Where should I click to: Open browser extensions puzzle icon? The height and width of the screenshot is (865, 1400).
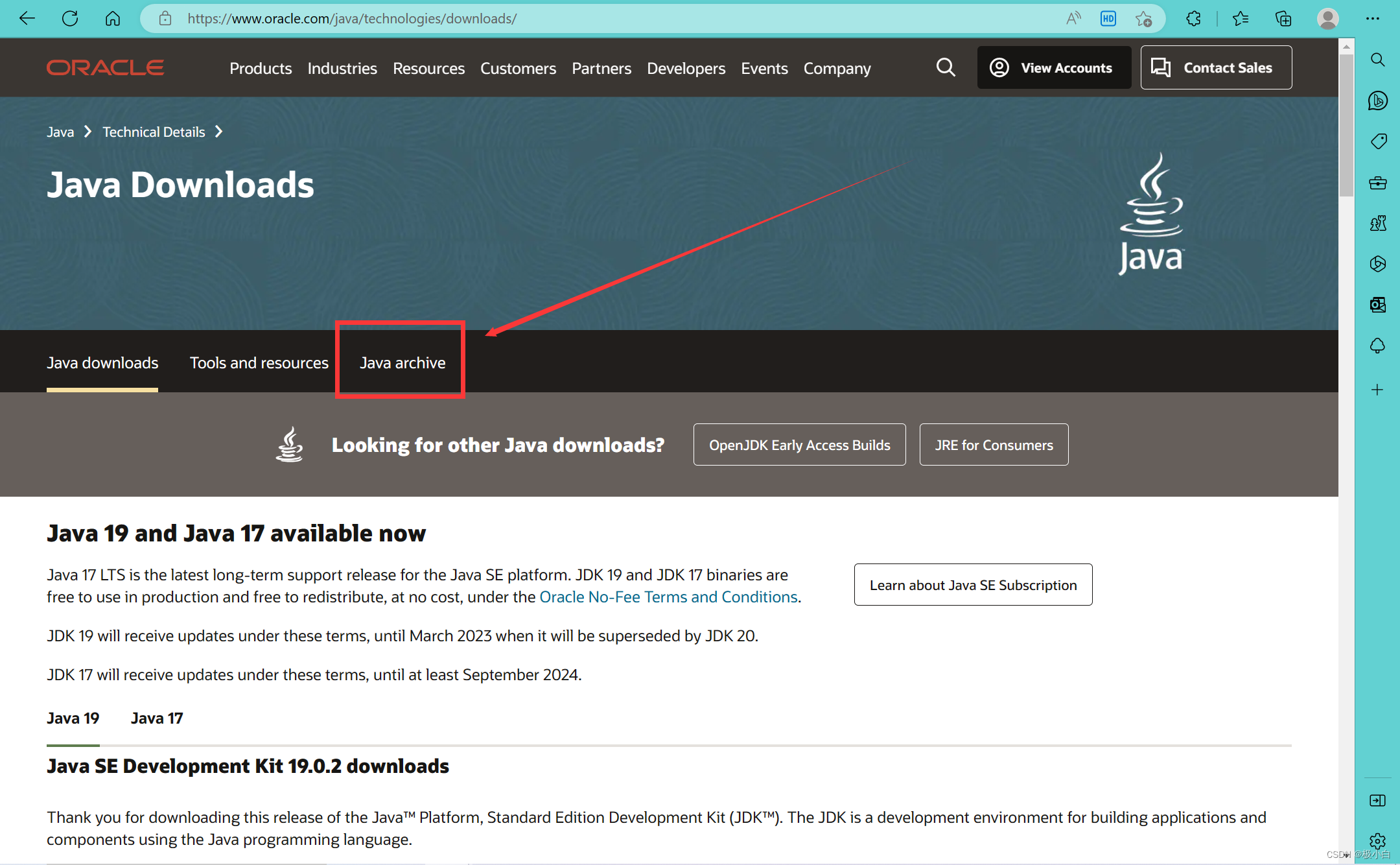tap(1193, 18)
